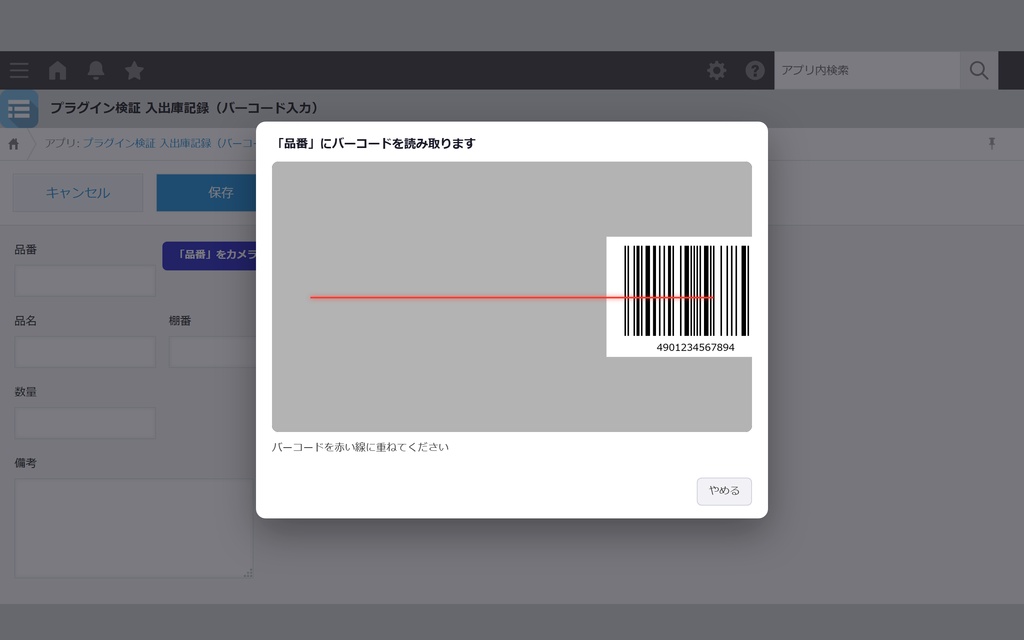Open help question mark icon
This screenshot has height=640, width=1024.
coord(755,71)
